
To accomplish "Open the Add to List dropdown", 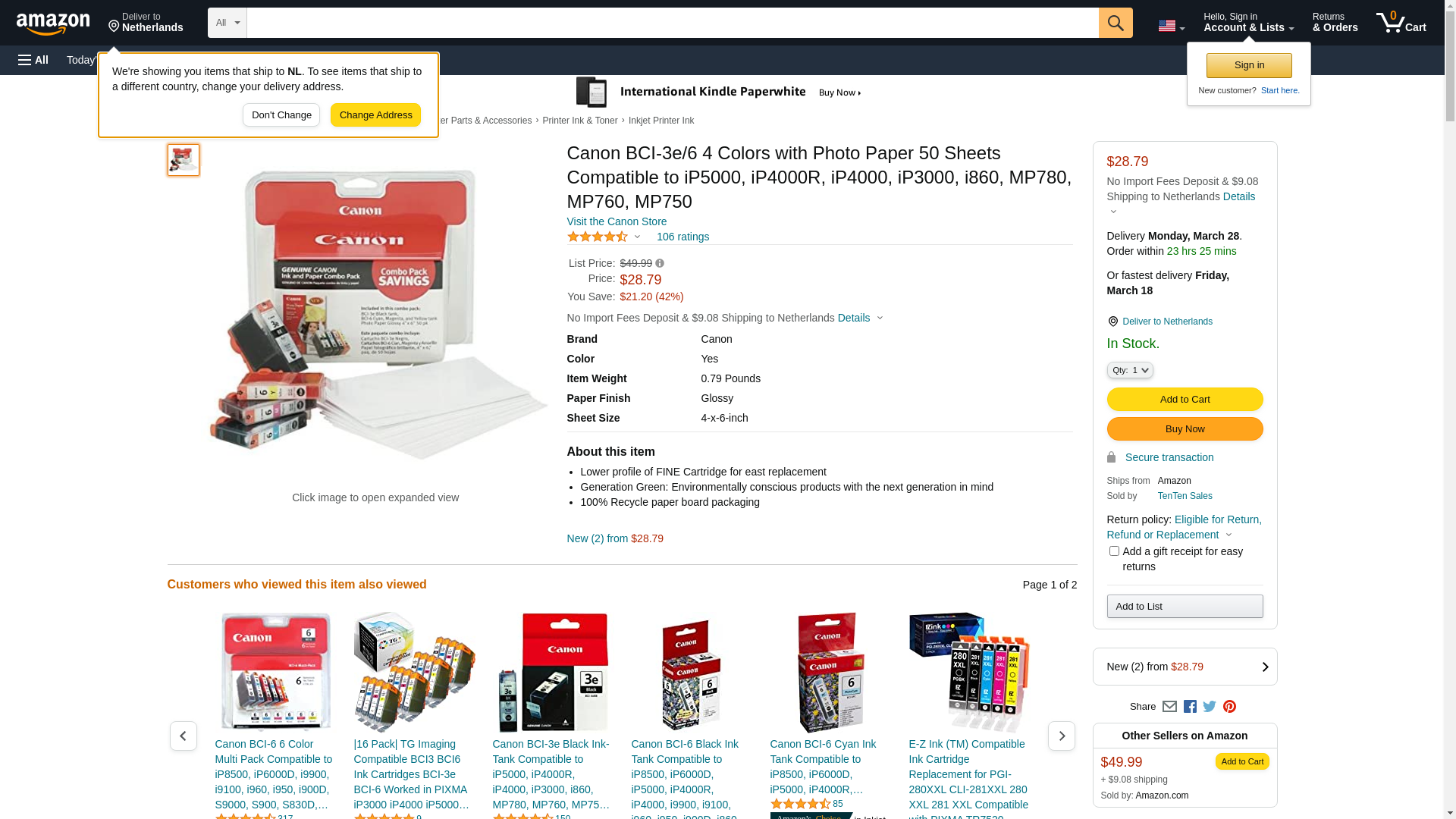I will (x=1185, y=607).
